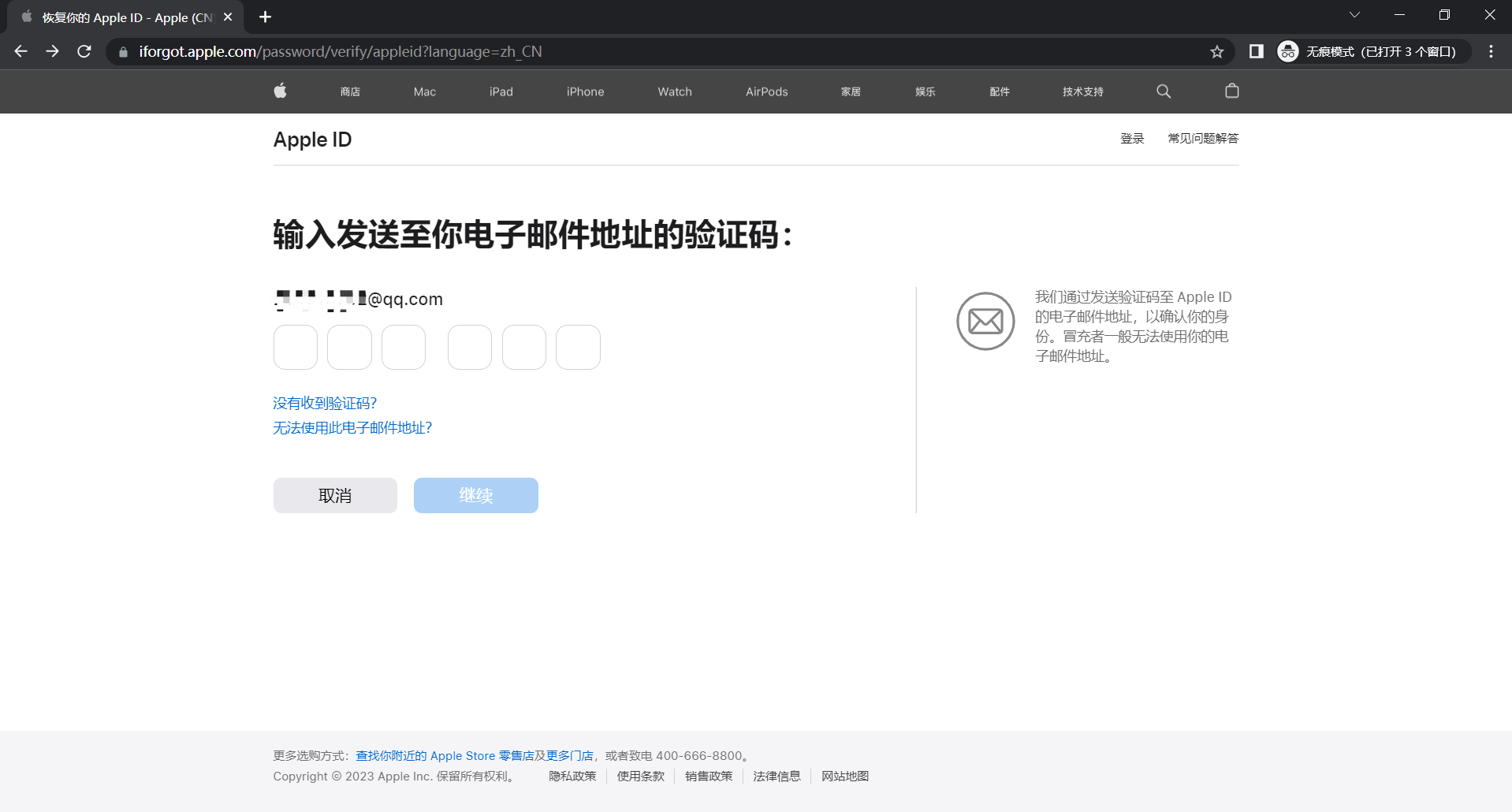Image resolution: width=1512 pixels, height=812 pixels.
Task: Click the @qq.com email address text
Action: coord(358,299)
